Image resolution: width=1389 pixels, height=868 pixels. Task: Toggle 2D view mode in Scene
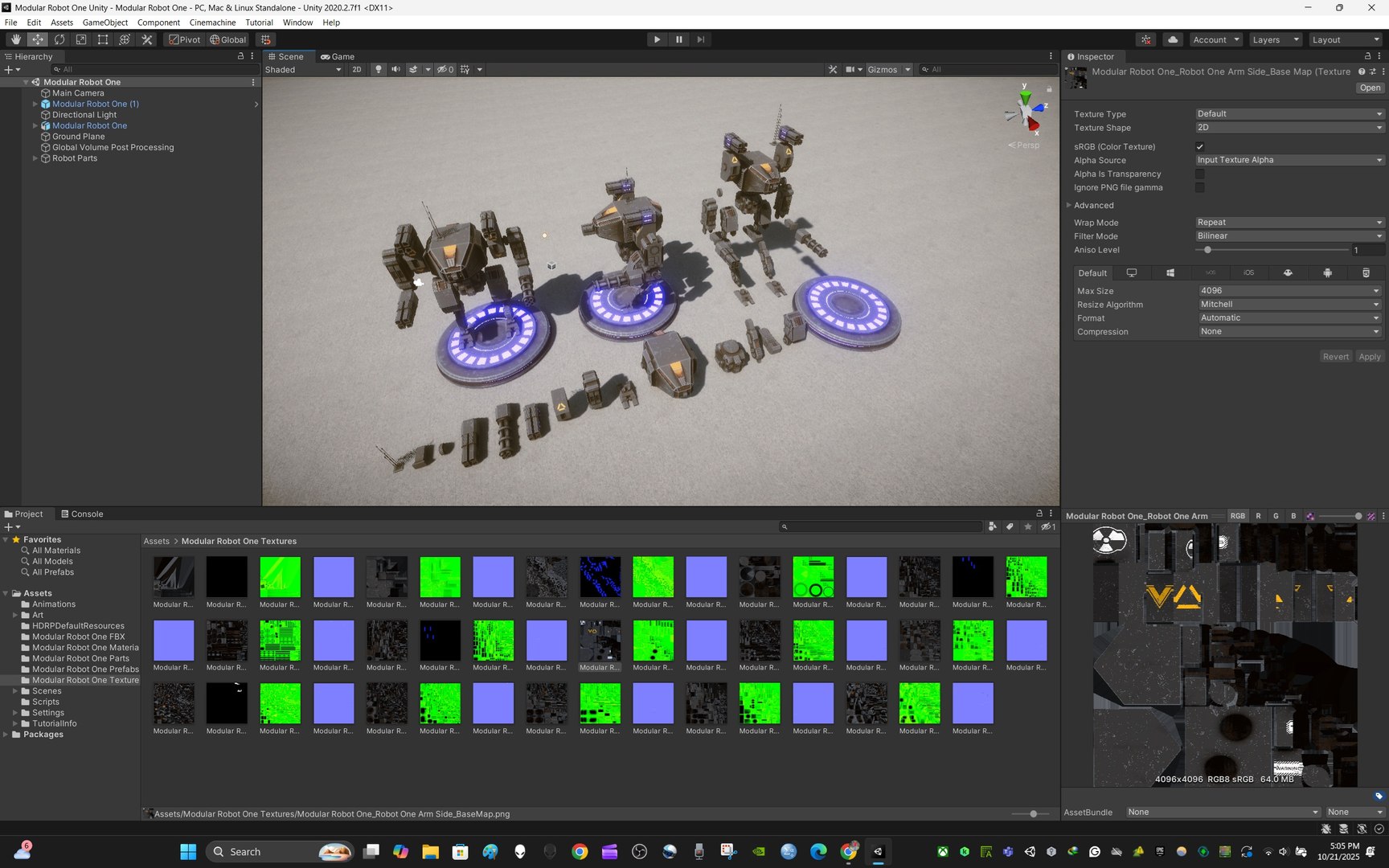pyautogui.click(x=357, y=70)
